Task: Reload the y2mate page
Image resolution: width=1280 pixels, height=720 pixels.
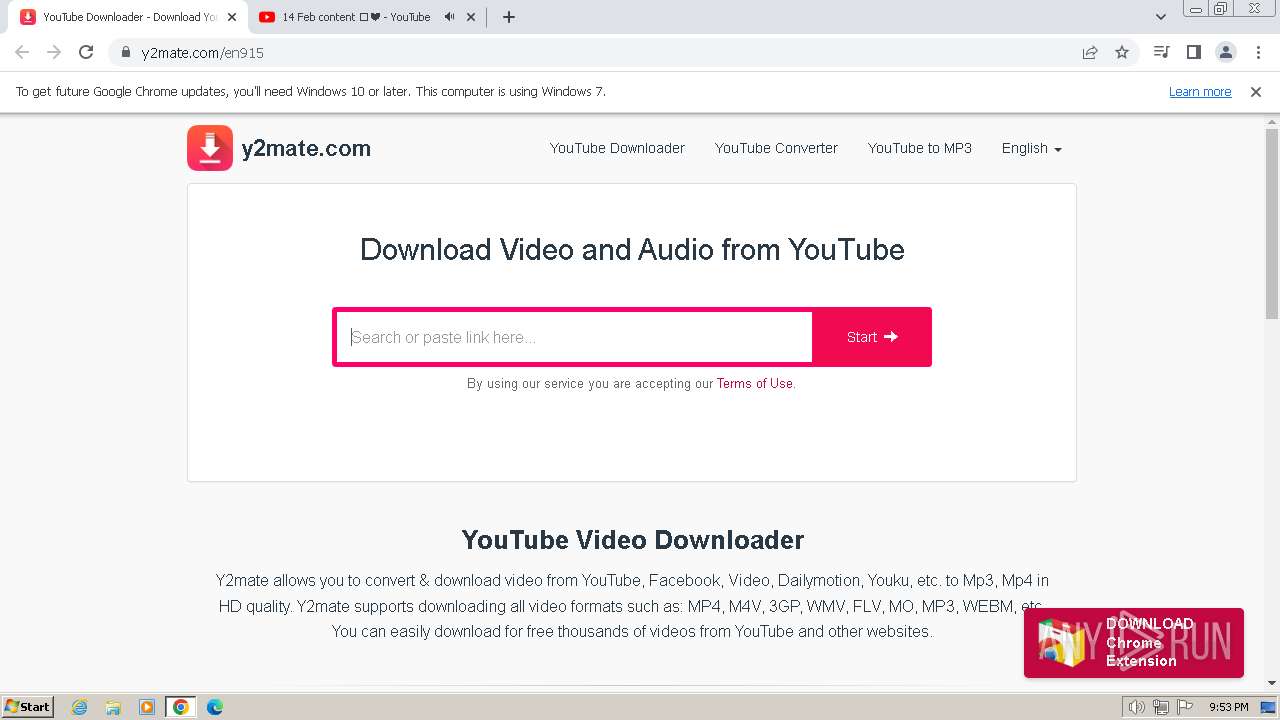Action: (86, 53)
